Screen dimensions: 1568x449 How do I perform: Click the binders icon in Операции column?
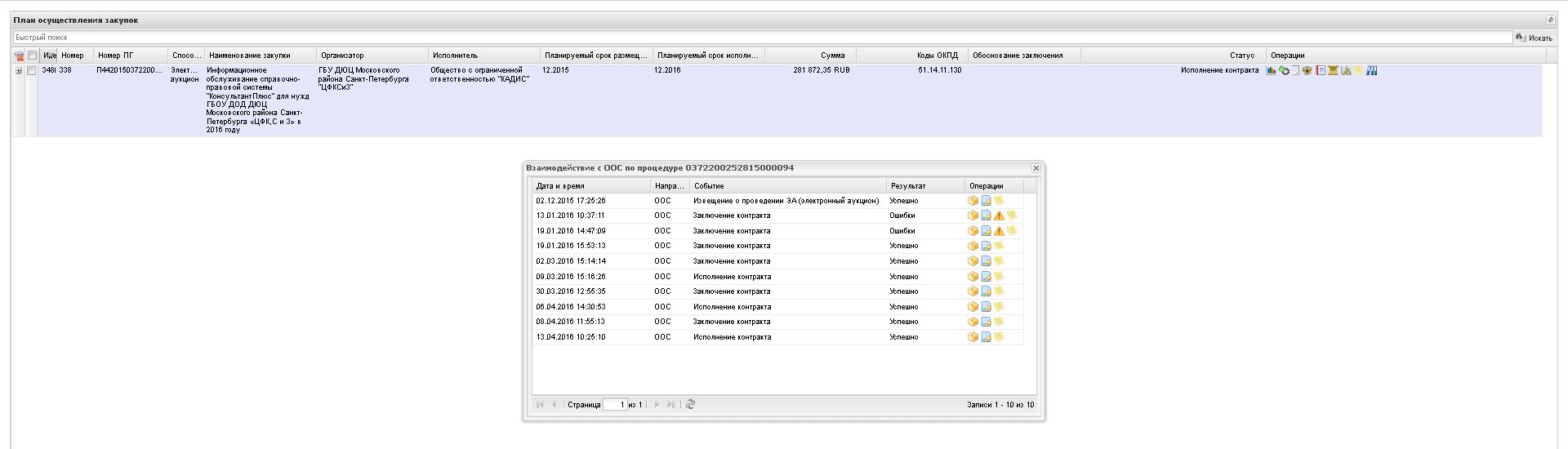click(1372, 71)
